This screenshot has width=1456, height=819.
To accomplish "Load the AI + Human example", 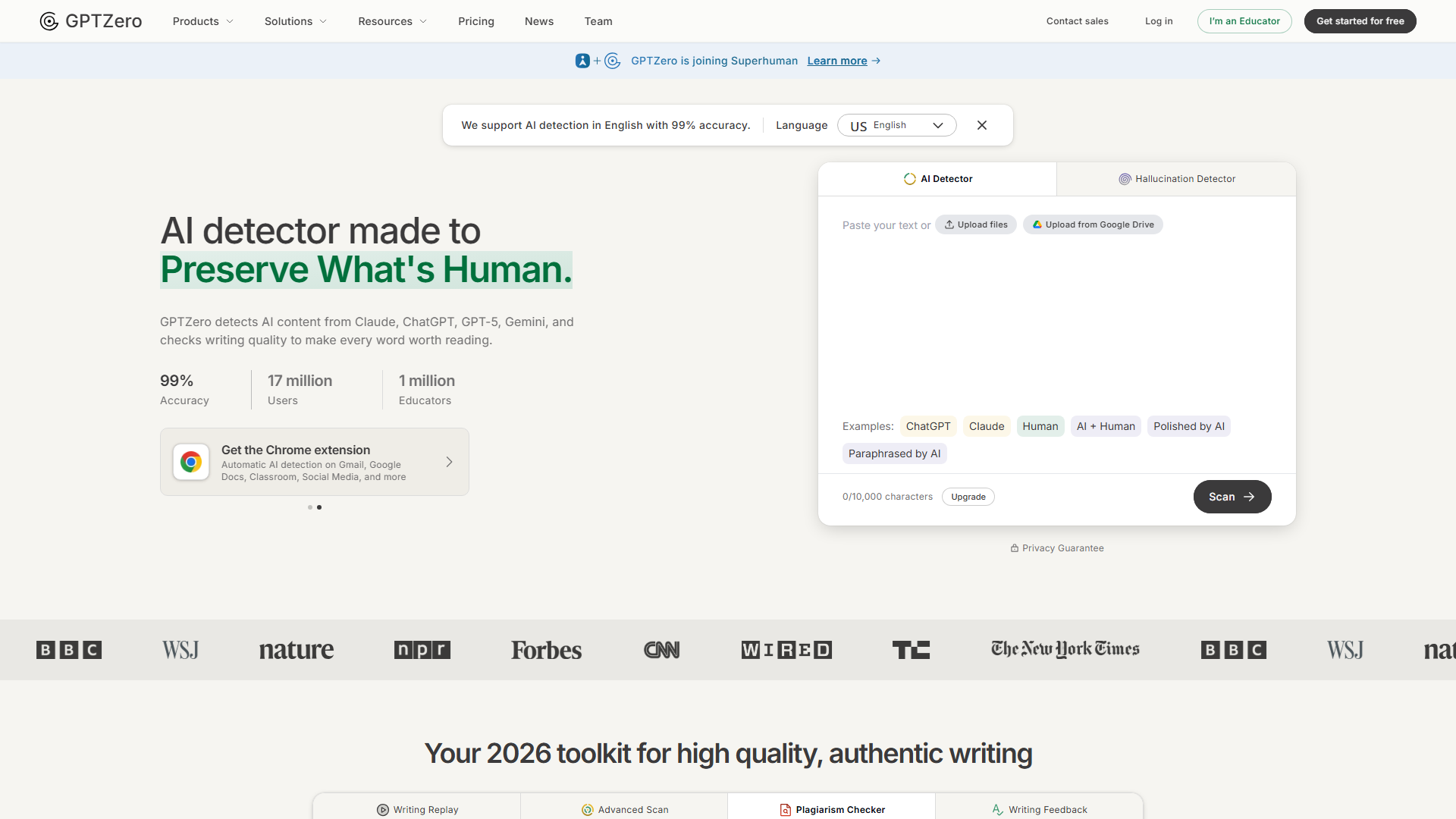I will (x=1106, y=426).
